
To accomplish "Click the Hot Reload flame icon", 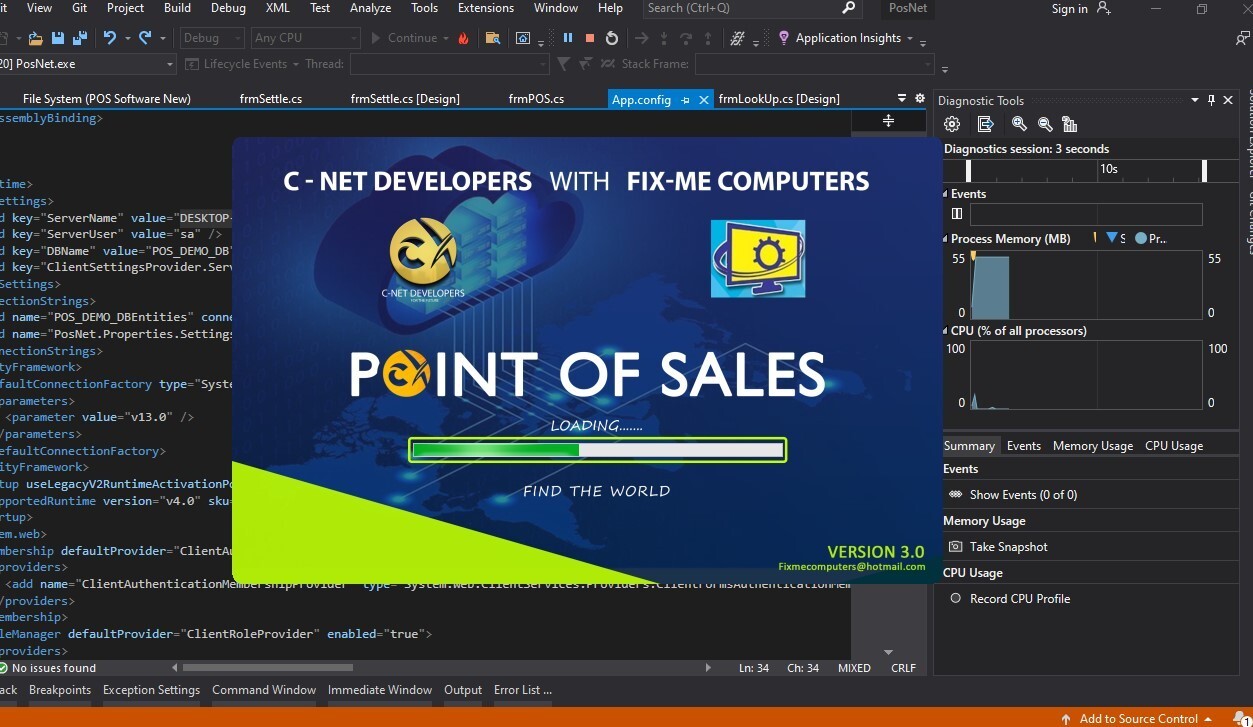I will pos(463,38).
